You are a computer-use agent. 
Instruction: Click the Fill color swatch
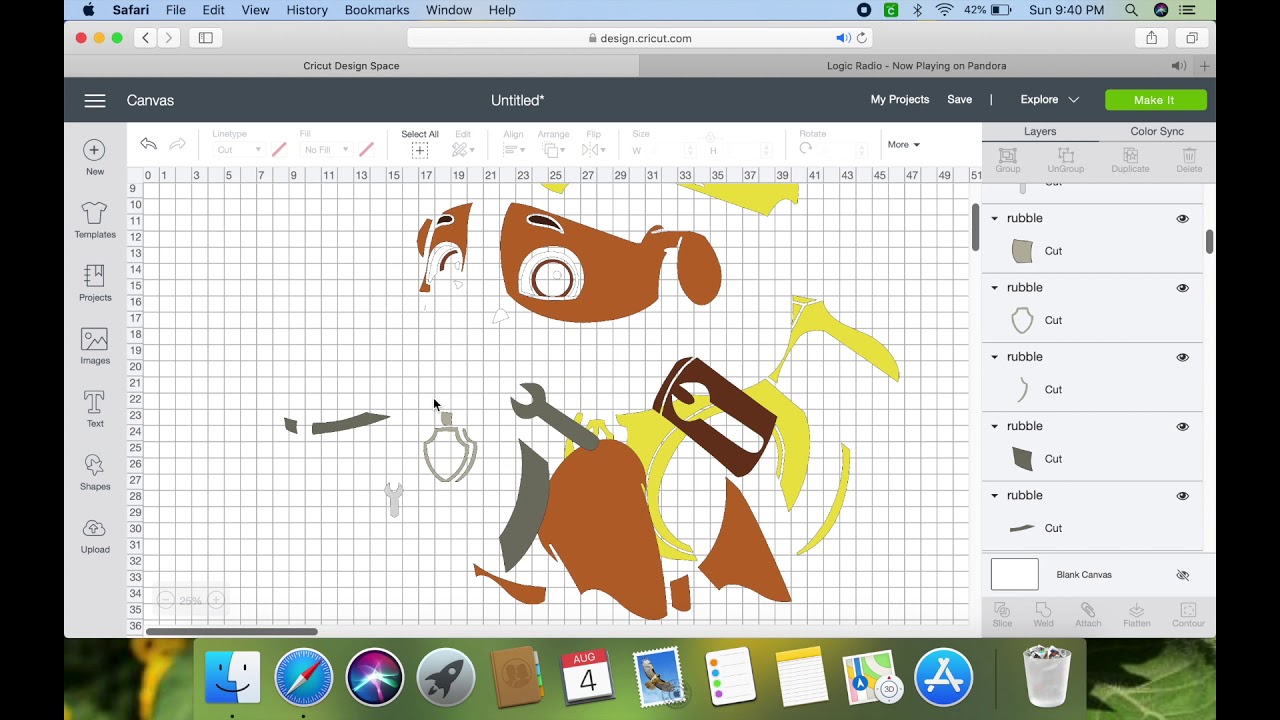pos(366,149)
